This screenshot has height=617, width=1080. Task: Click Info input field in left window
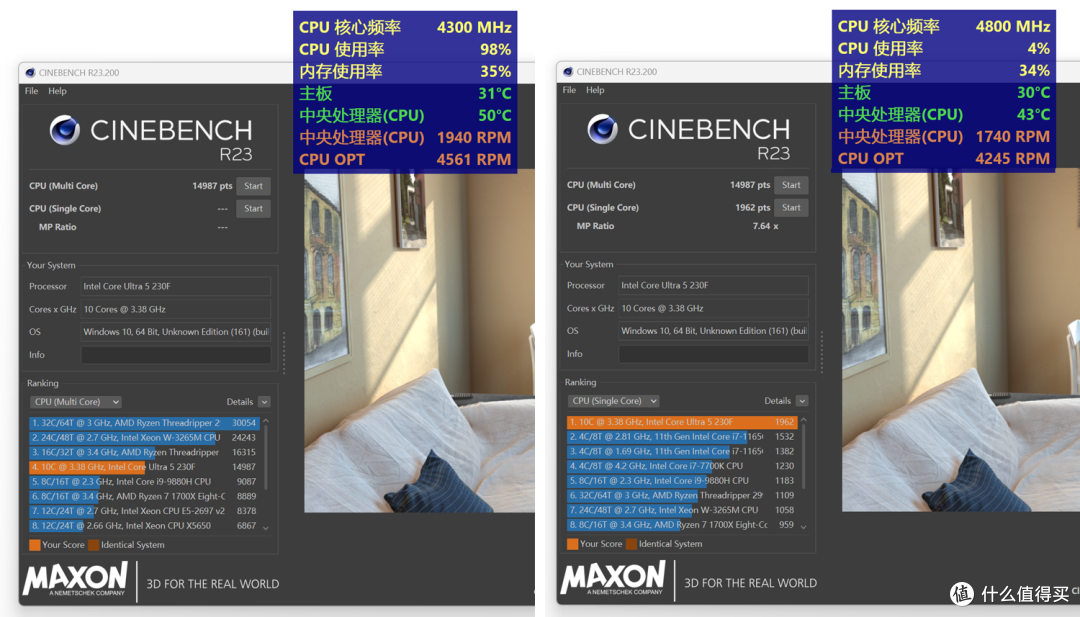(176, 355)
